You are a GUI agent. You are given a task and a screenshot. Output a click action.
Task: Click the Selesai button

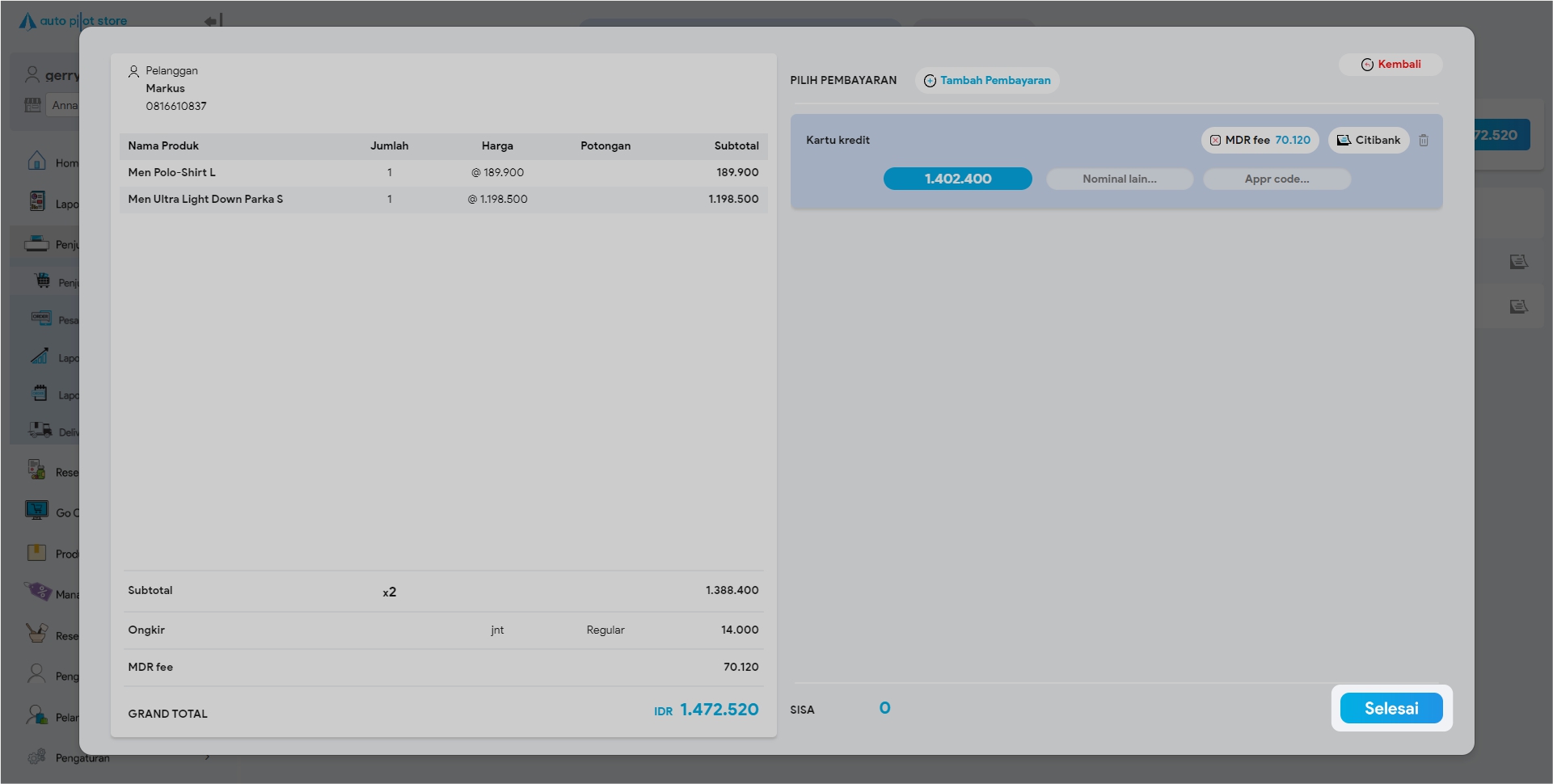pos(1391,708)
